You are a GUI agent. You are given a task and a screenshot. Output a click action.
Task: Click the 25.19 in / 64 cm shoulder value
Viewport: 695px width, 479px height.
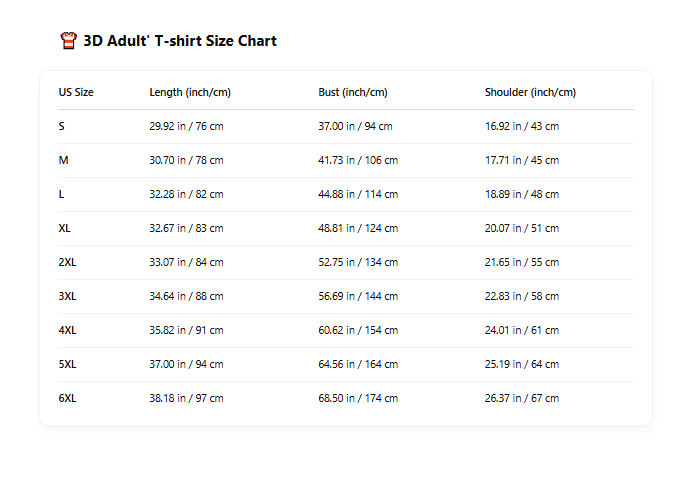[522, 364]
